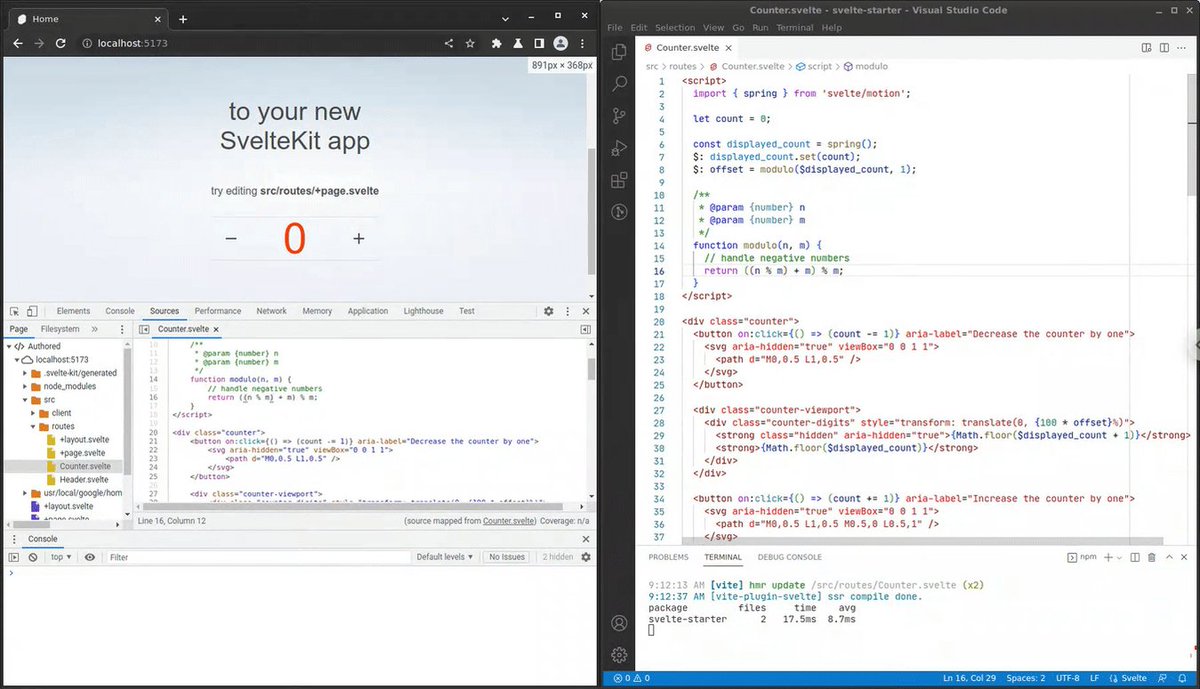Screen dimensions: 1200x689
Task: Open the DEBUG CONSOLE tab
Action: (x=790, y=557)
